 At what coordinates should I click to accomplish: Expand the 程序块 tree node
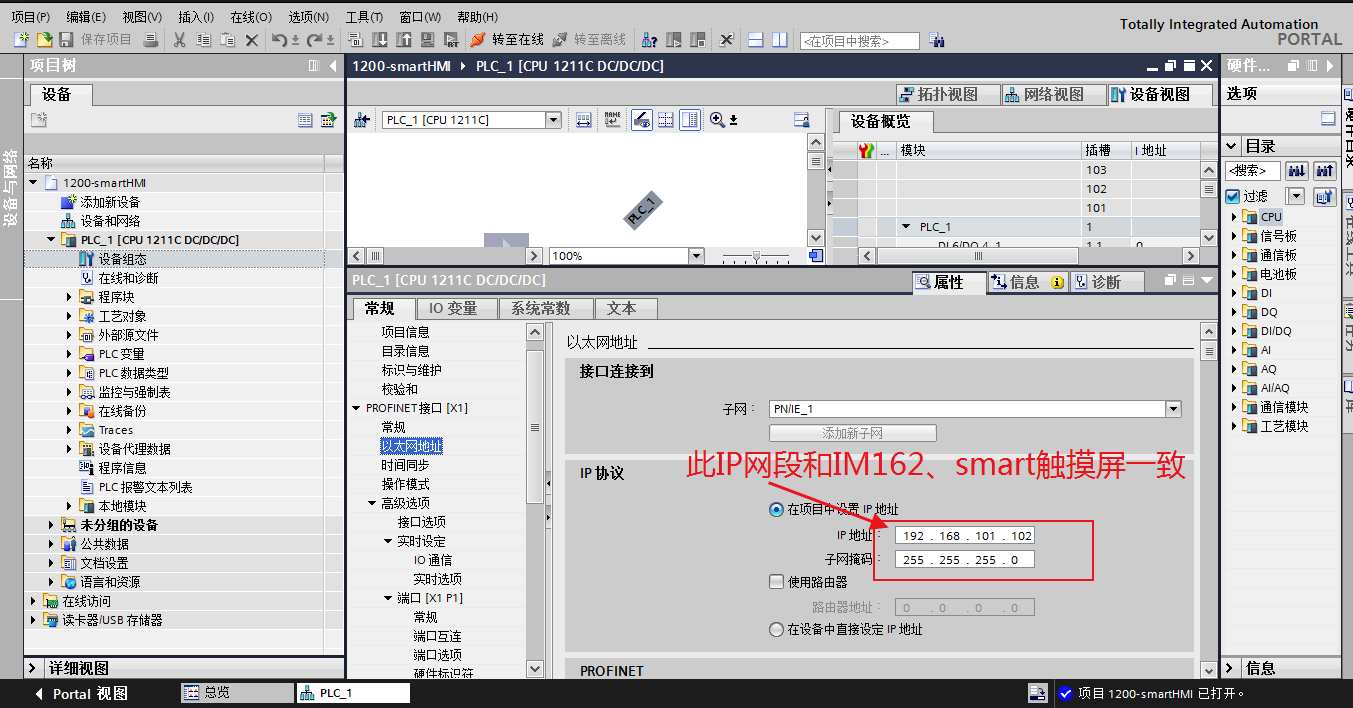coord(69,297)
